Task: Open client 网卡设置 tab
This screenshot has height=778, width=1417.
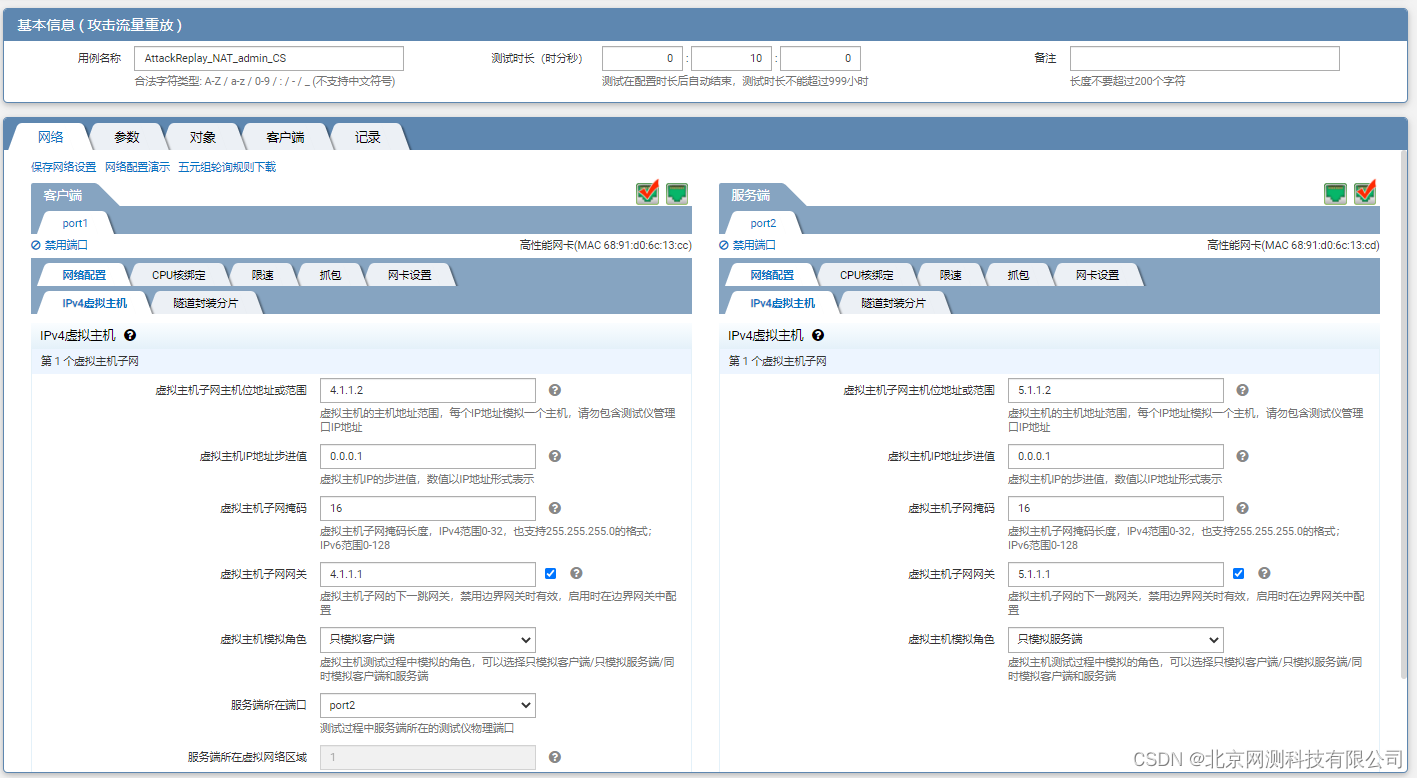Action: pyautogui.click(x=409, y=275)
